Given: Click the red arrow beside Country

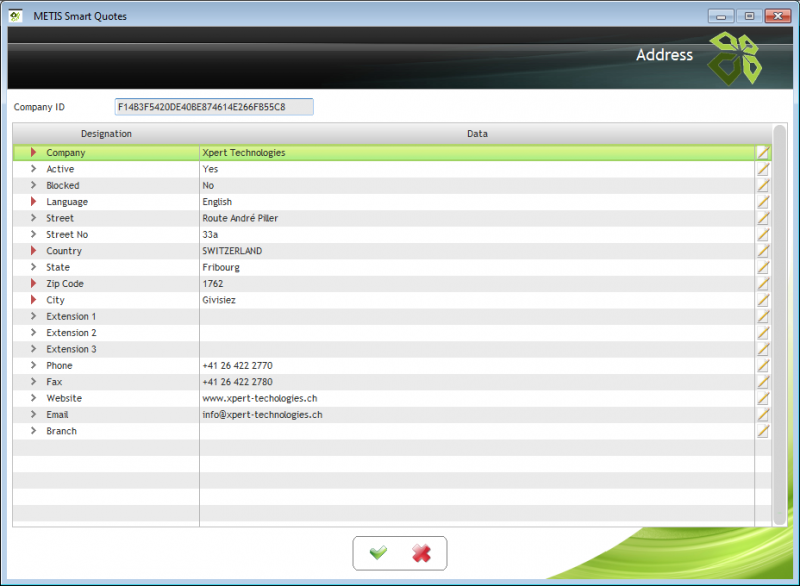Looking at the screenshot, I should click(x=33, y=250).
